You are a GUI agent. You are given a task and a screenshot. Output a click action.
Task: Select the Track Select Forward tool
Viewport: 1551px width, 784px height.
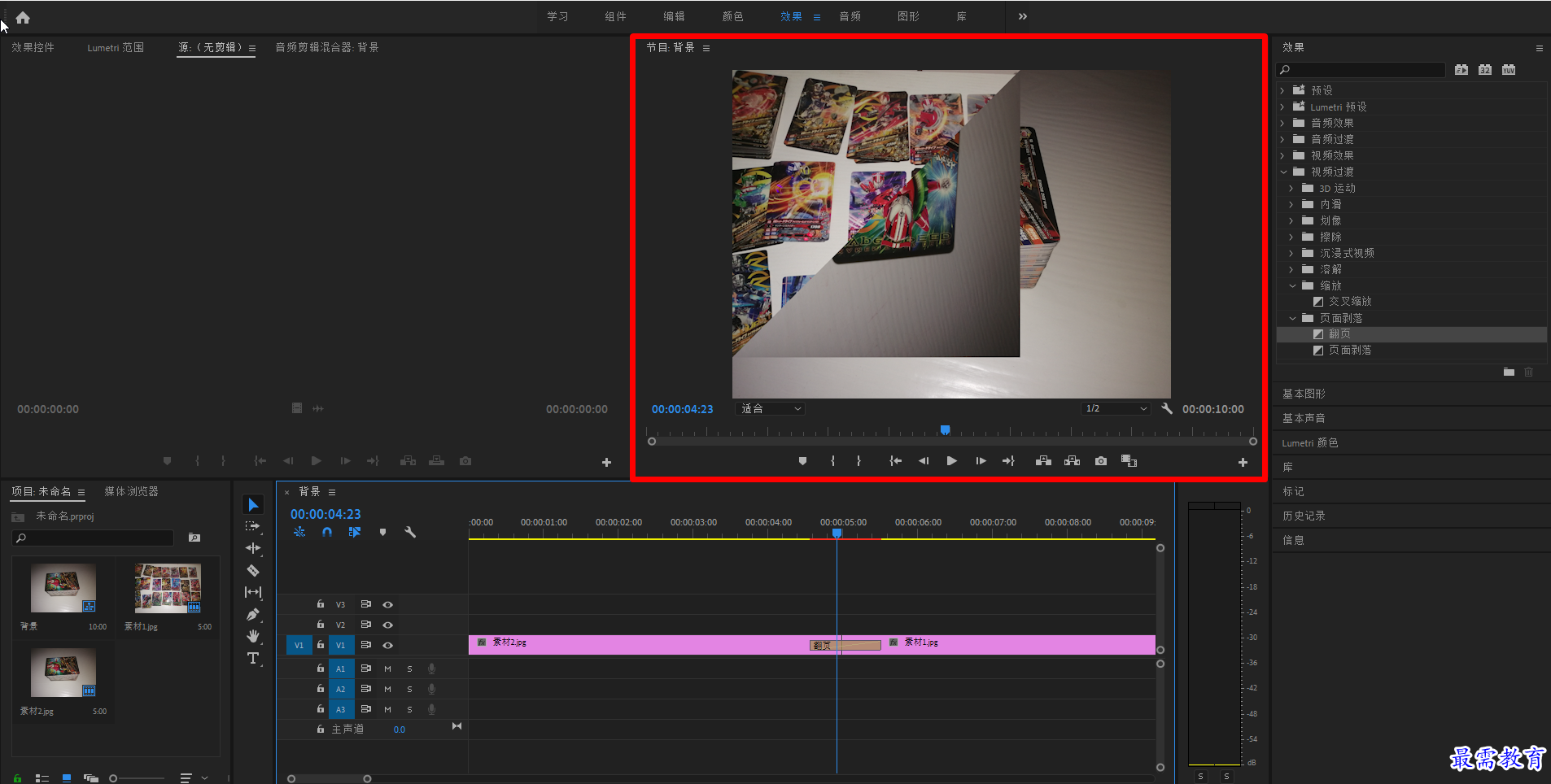(253, 526)
